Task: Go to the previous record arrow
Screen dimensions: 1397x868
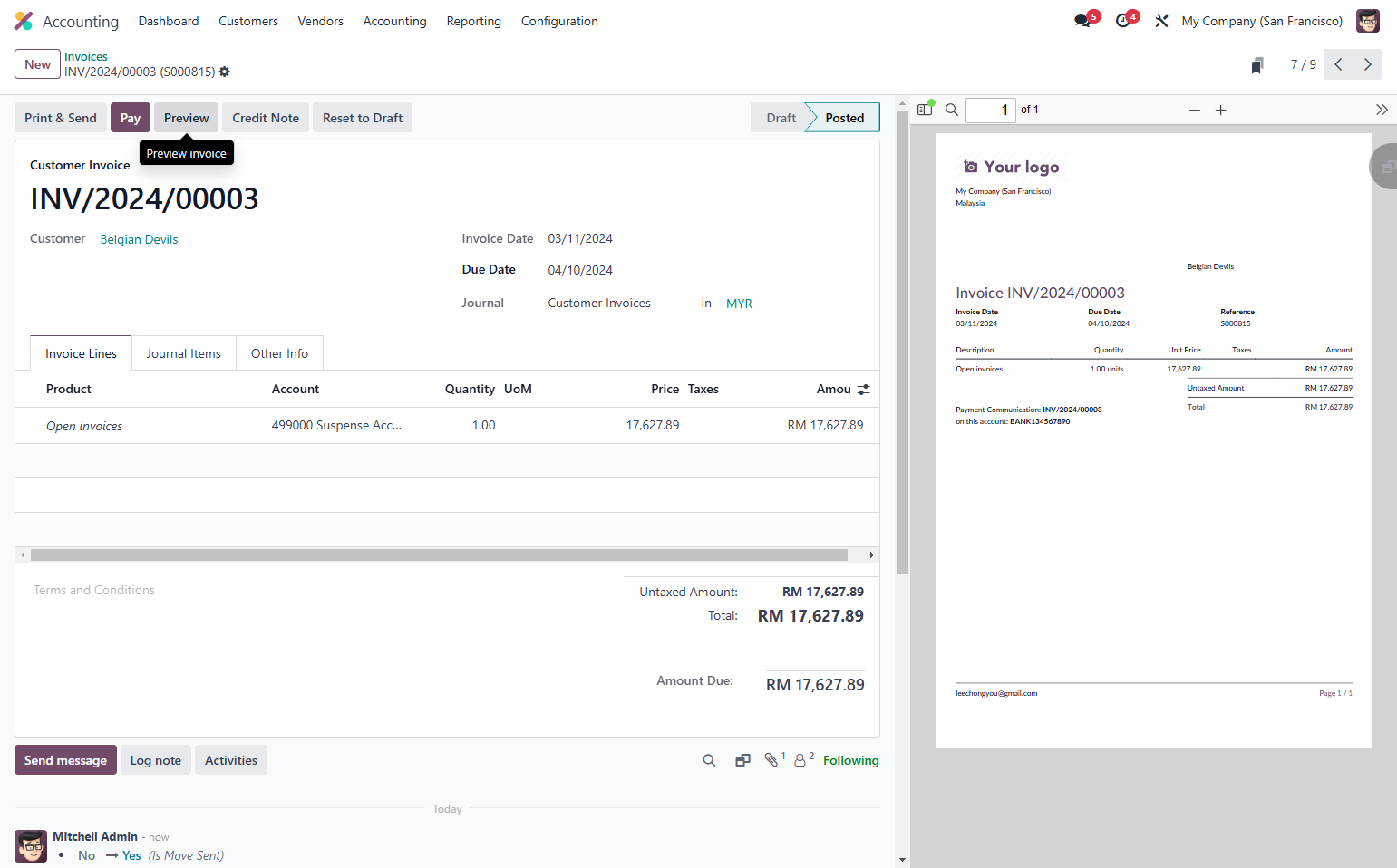Action: (1338, 64)
